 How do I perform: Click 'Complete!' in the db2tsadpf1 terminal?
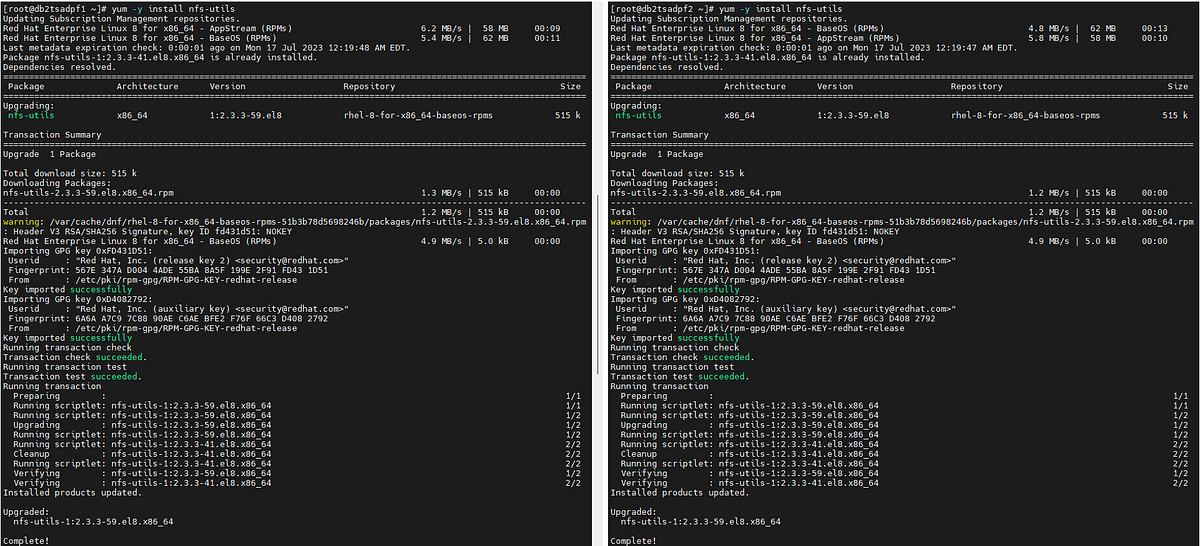25,541
